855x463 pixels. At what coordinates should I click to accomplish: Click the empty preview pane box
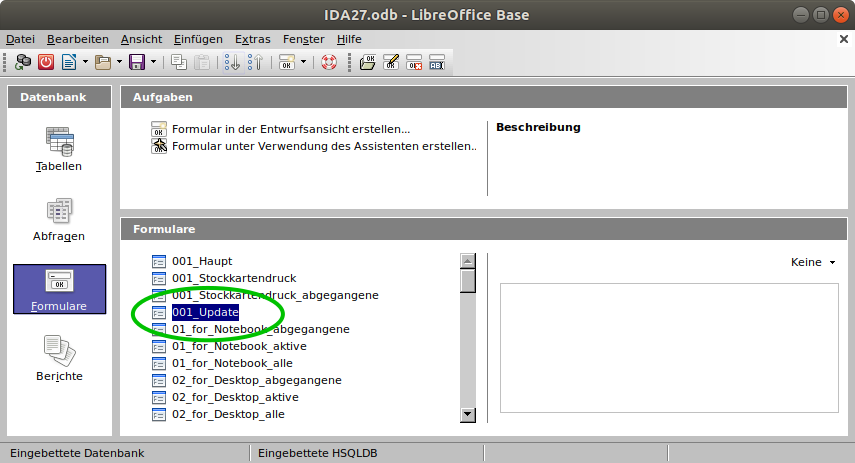(x=669, y=348)
